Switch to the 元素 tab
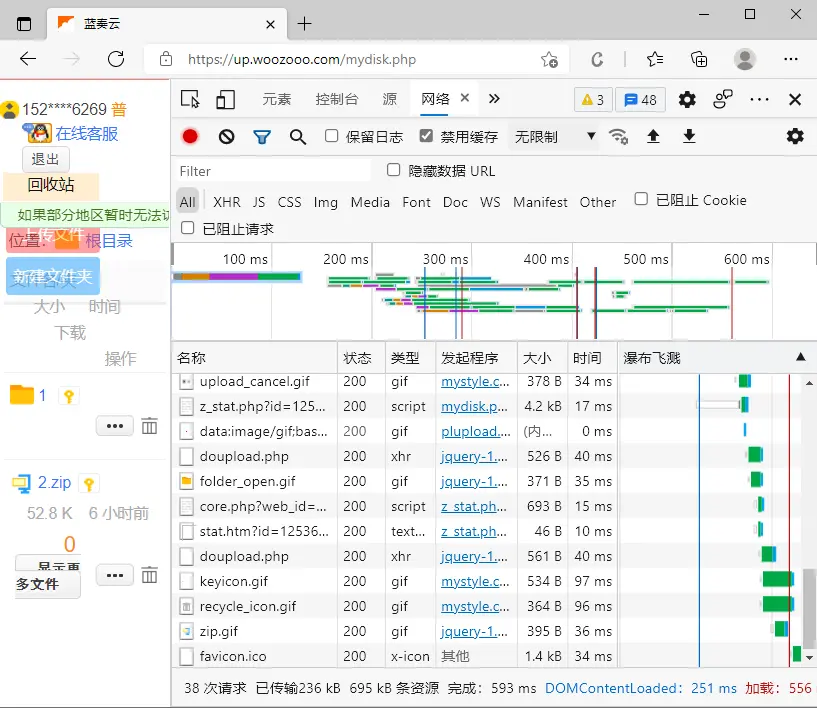The width and height of the screenshot is (817, 708). 276,99
